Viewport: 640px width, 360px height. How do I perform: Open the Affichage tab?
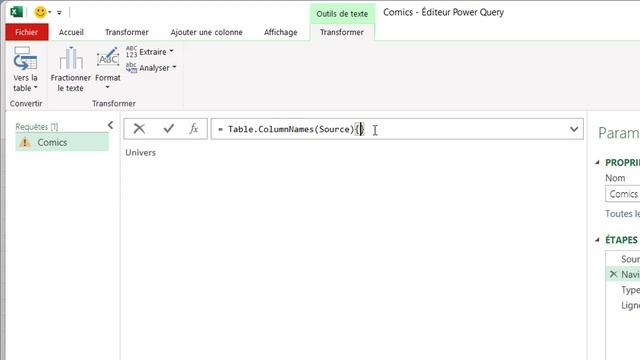tap(280, 32)
